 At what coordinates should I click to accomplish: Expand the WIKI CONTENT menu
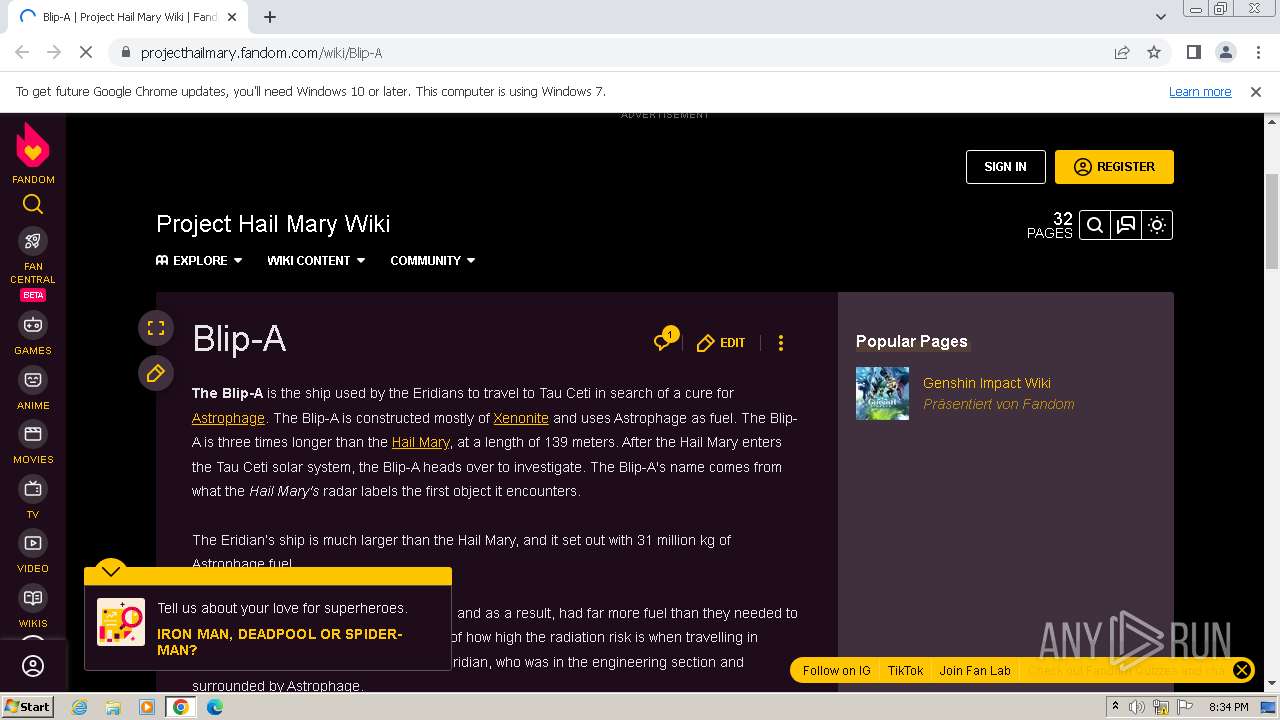tap(316, 260)
